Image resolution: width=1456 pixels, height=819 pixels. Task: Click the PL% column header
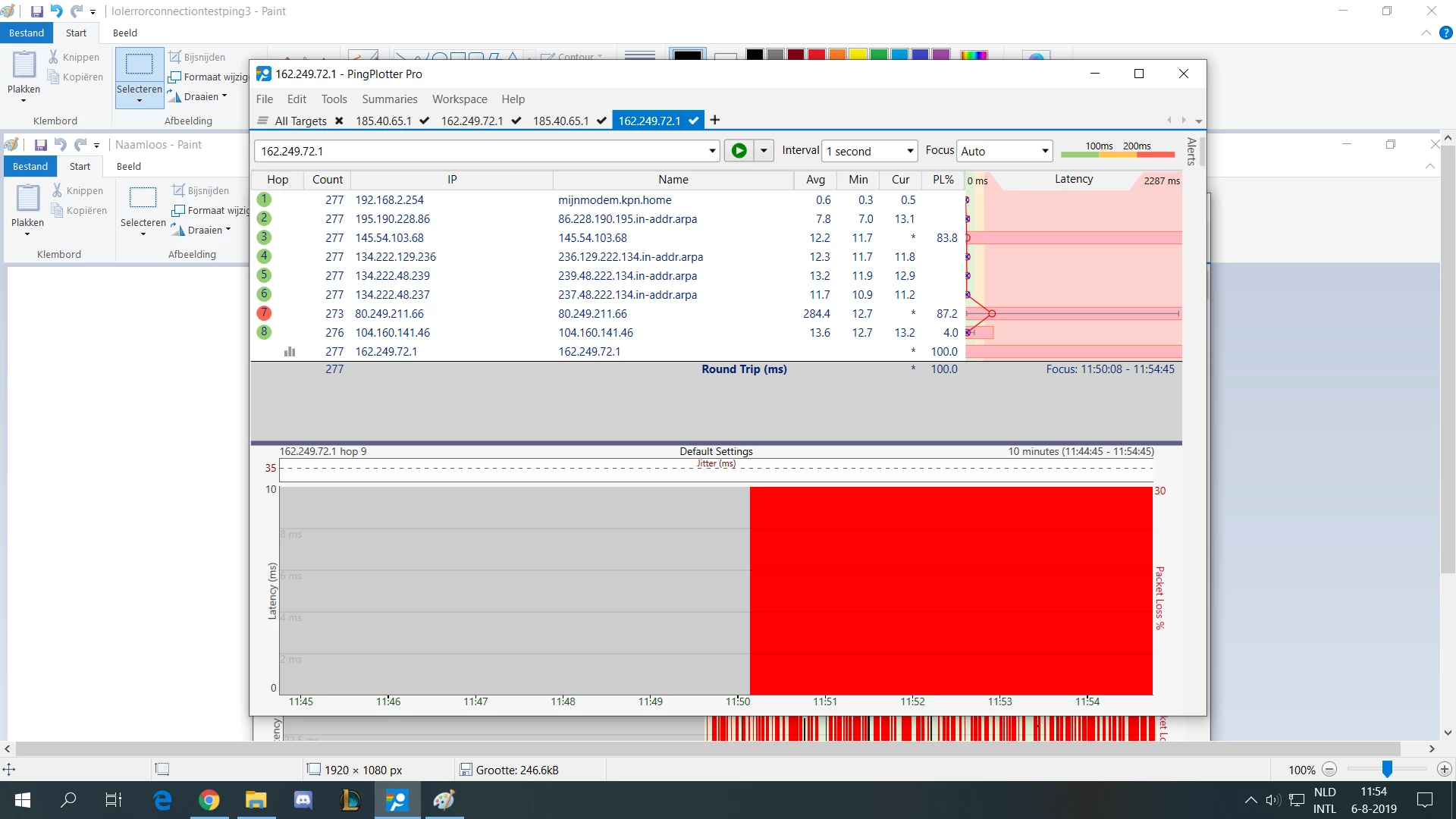[943, 180]
